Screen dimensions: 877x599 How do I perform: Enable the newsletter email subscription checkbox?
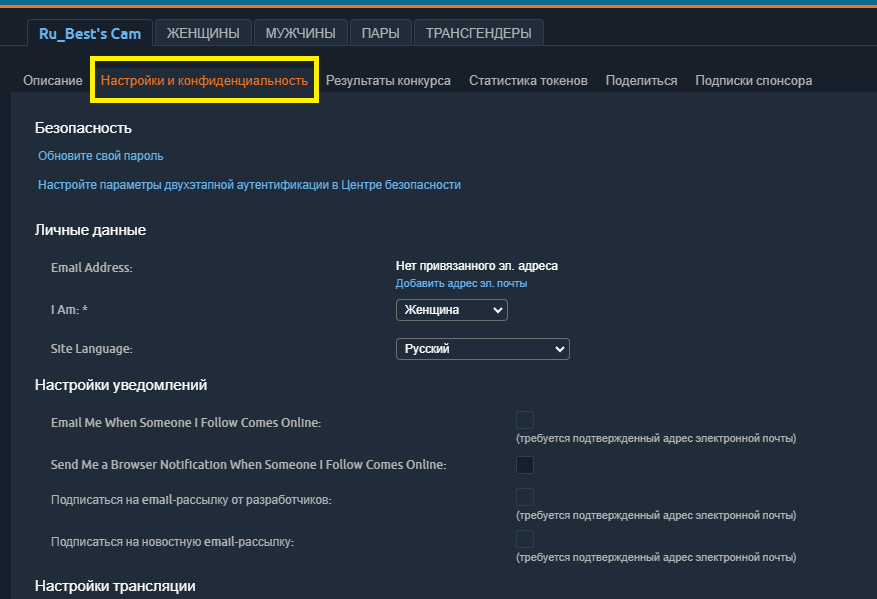(524, 538)
